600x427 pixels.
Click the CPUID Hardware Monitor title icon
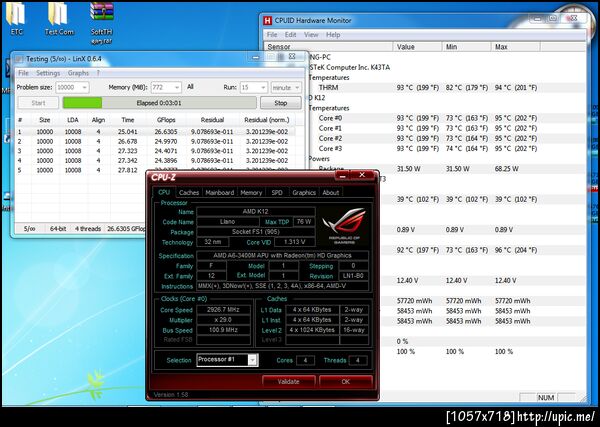pyautogui.click(x=268, y=21)
